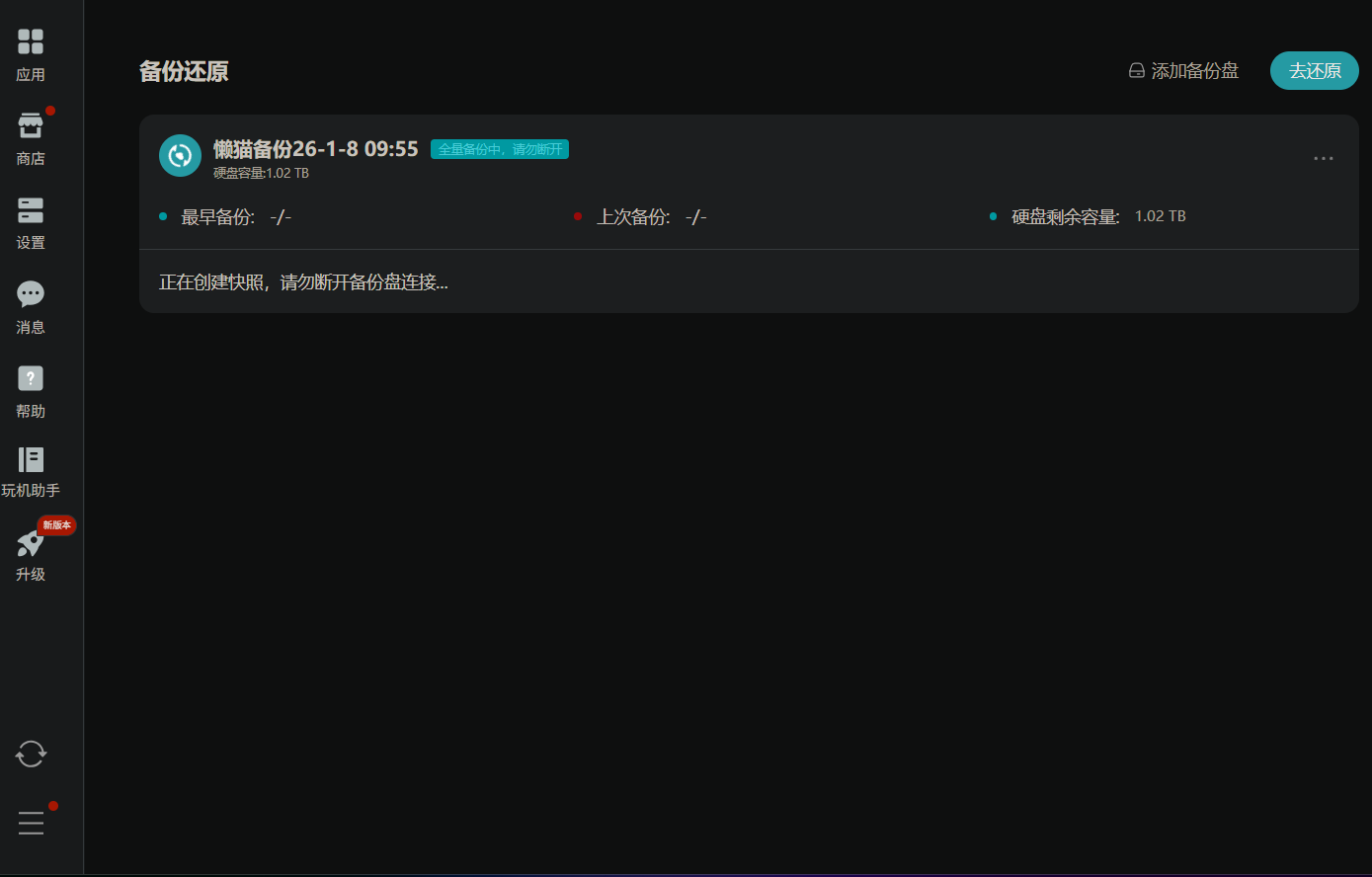Click the 备份还原 page heading
1372x877 pixels.
click(184, 71)
